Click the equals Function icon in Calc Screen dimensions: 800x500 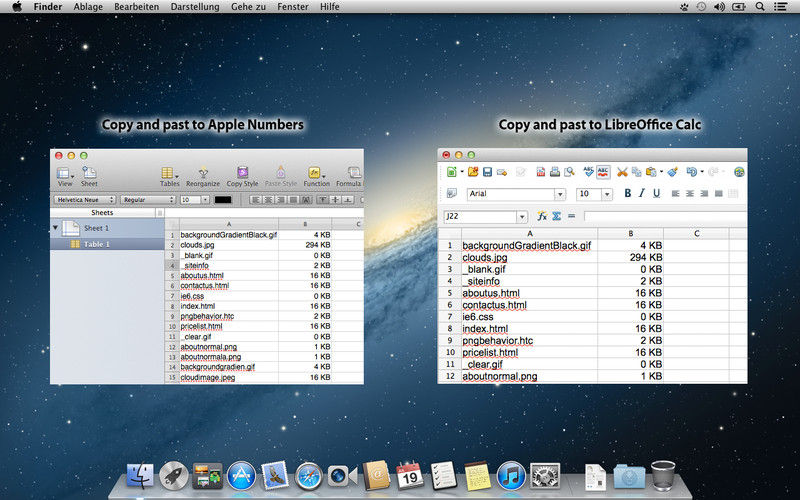tap(571, 216)
